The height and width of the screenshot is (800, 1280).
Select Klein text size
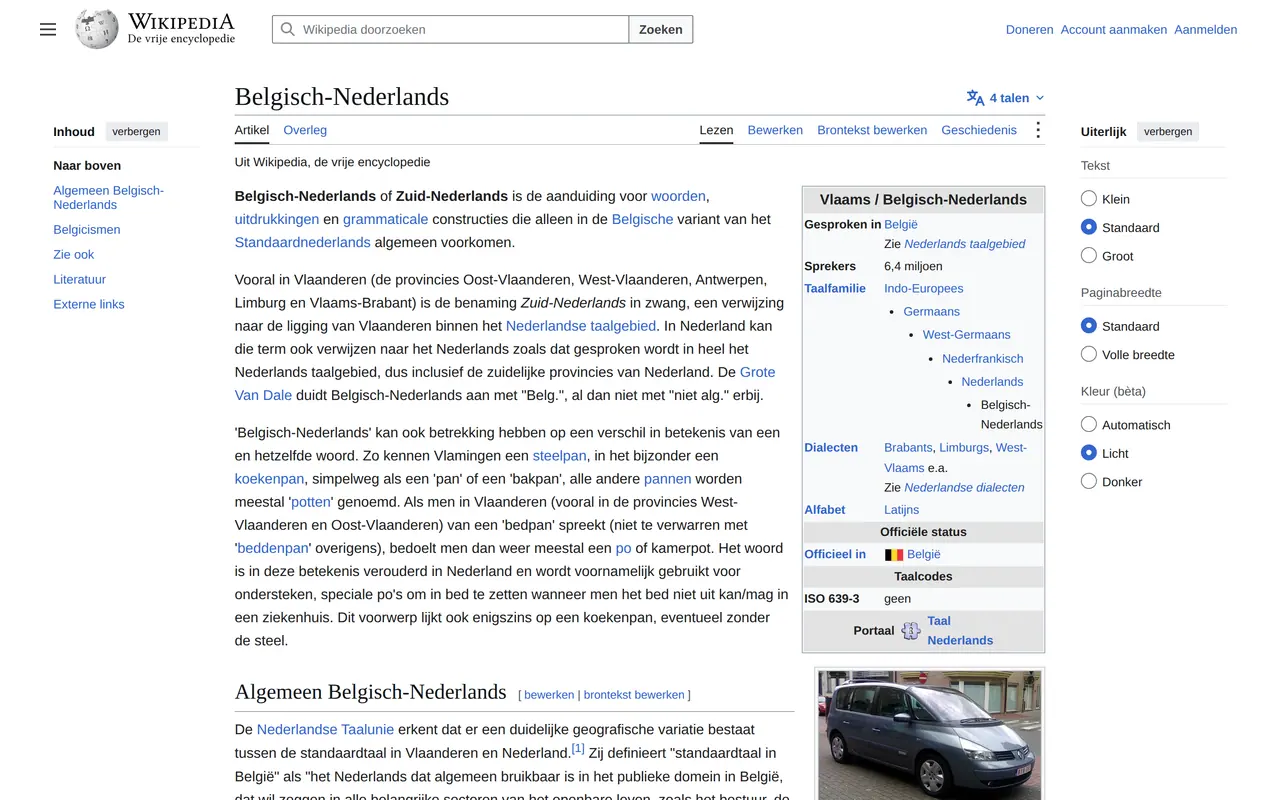pos(1089,199)
